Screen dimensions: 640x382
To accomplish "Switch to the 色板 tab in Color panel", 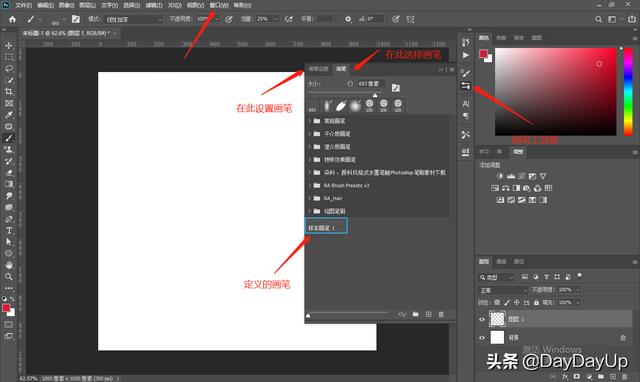I will click(x=501, y=38).
